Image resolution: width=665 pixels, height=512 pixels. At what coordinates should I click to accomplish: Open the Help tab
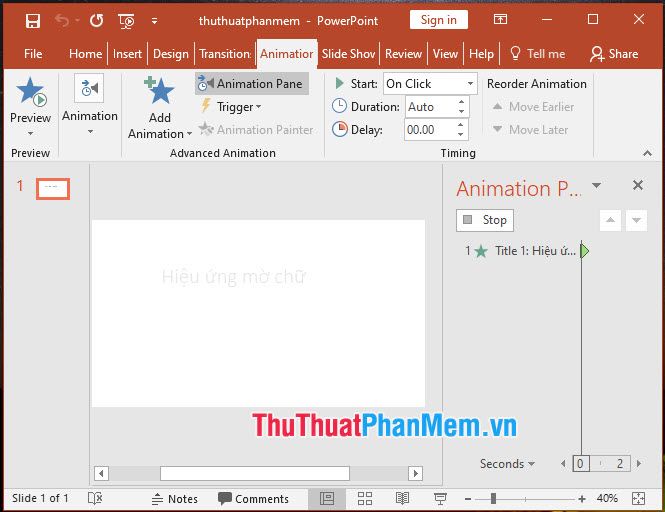(x=481, y=54)
